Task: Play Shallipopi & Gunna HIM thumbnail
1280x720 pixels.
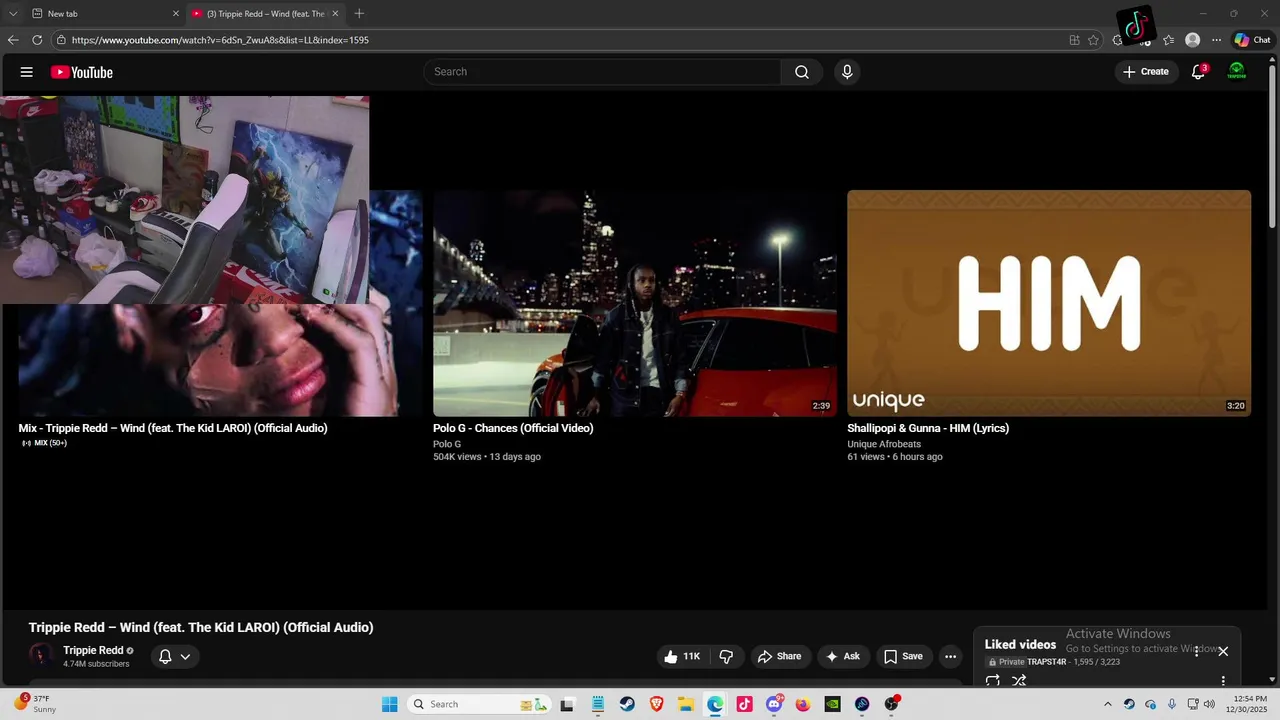Action: [1049, 303]
